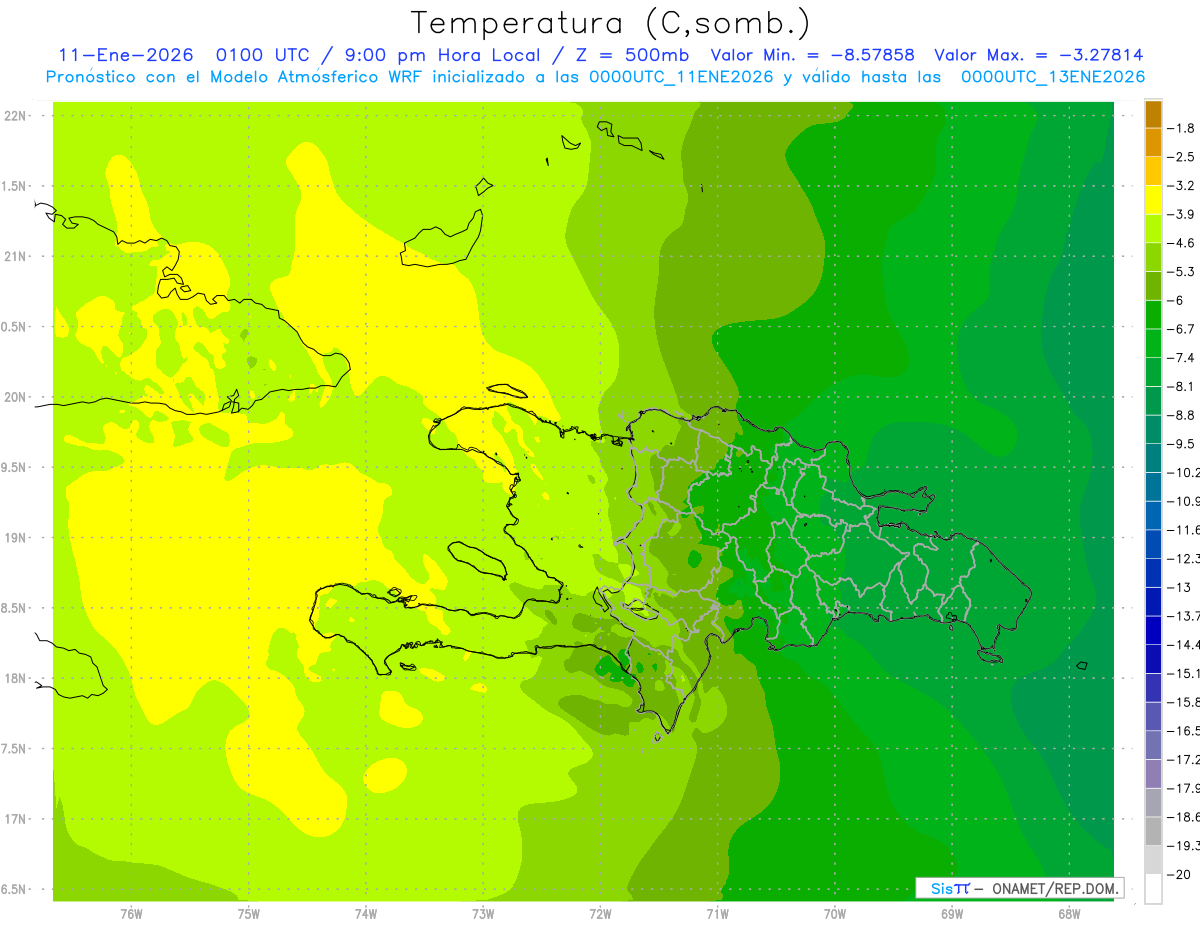Click the "-1.8" colorbar label
Image resolution: width=1200 pixels, height=927 pixels.
pyautogui.click(x=1181, y=128)
